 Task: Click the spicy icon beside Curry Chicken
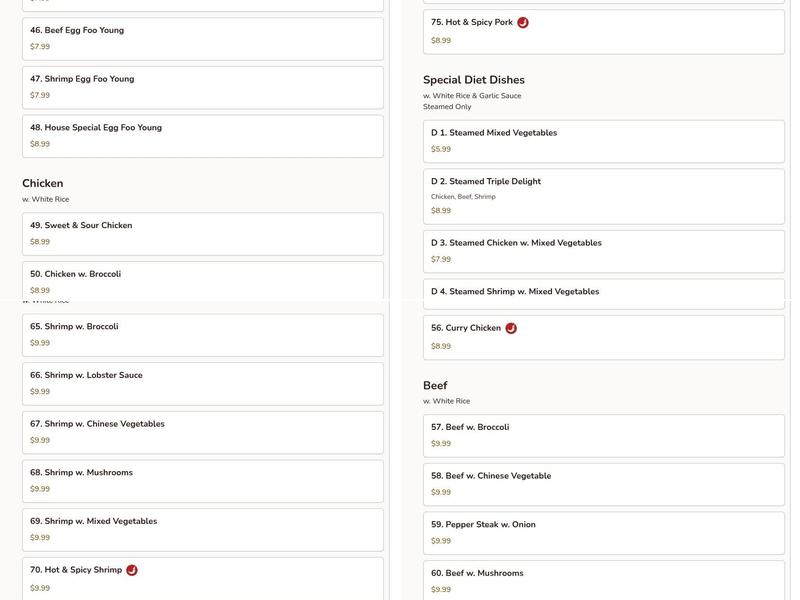tap(511, 328)
